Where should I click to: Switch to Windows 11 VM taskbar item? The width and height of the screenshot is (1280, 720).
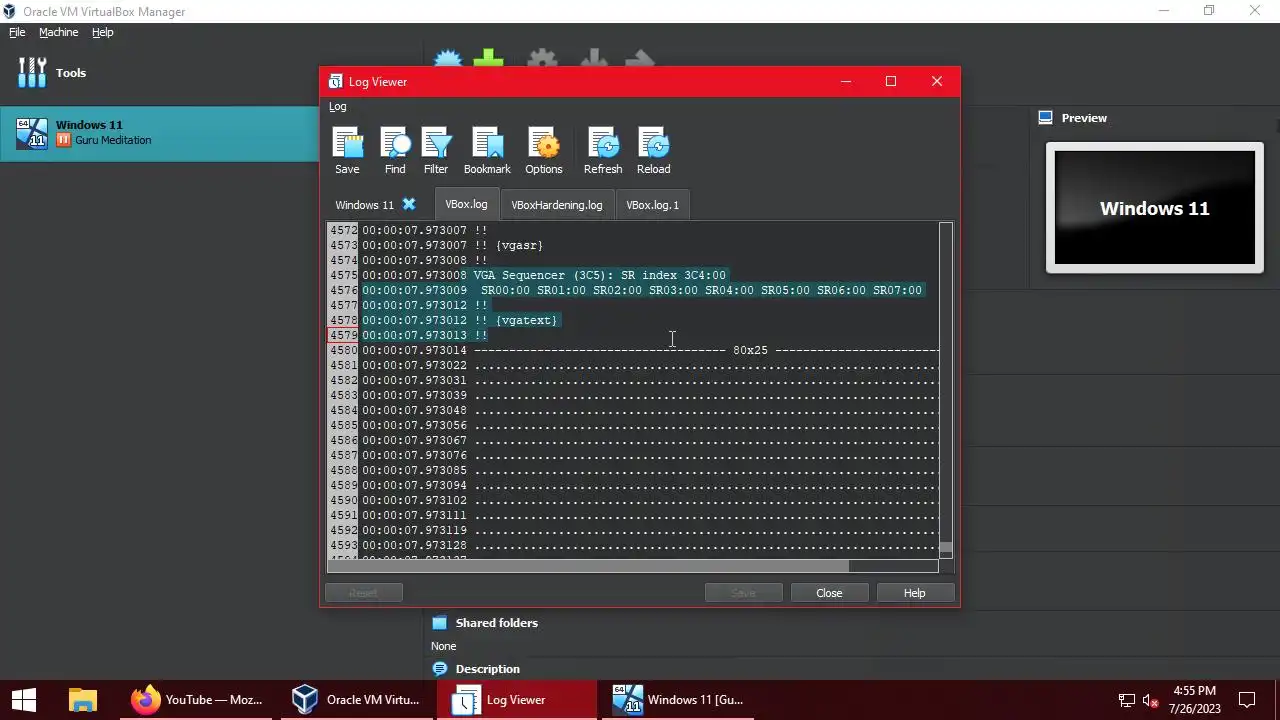[678, 700]
